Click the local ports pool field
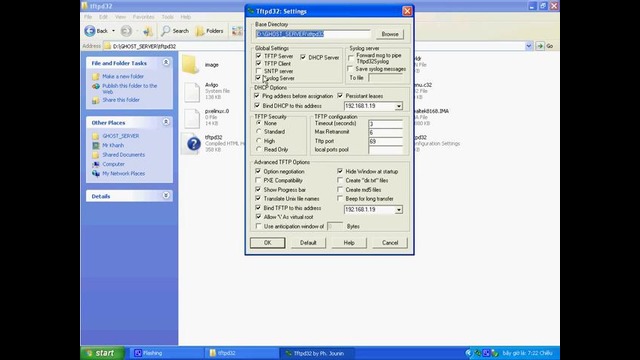 385,150
